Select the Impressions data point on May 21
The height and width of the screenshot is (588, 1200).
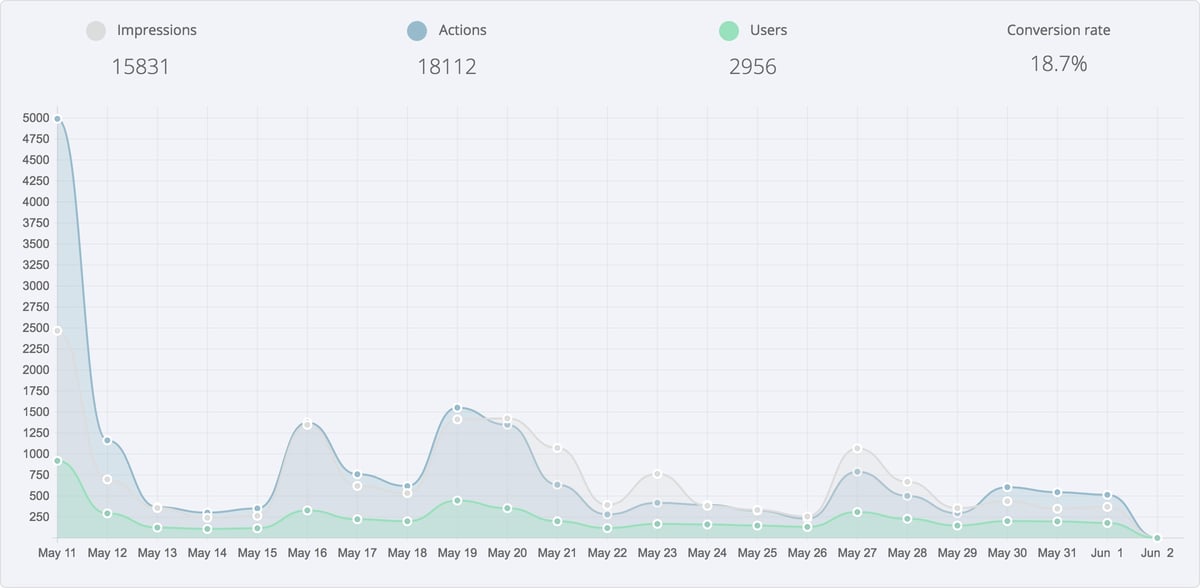click(x=557, y=448)
